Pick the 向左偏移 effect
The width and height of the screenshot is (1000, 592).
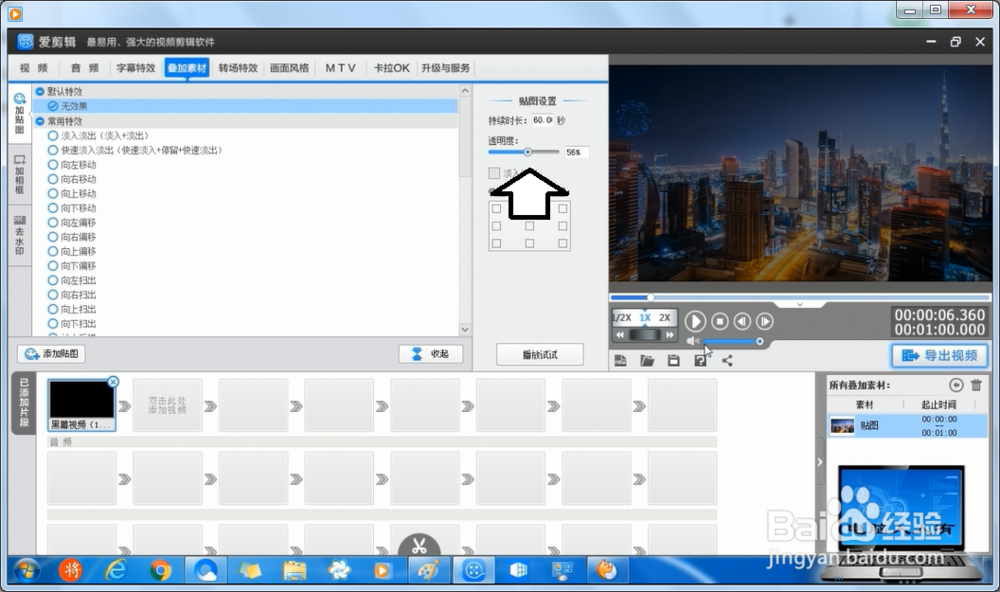click(x=72, y=223)
